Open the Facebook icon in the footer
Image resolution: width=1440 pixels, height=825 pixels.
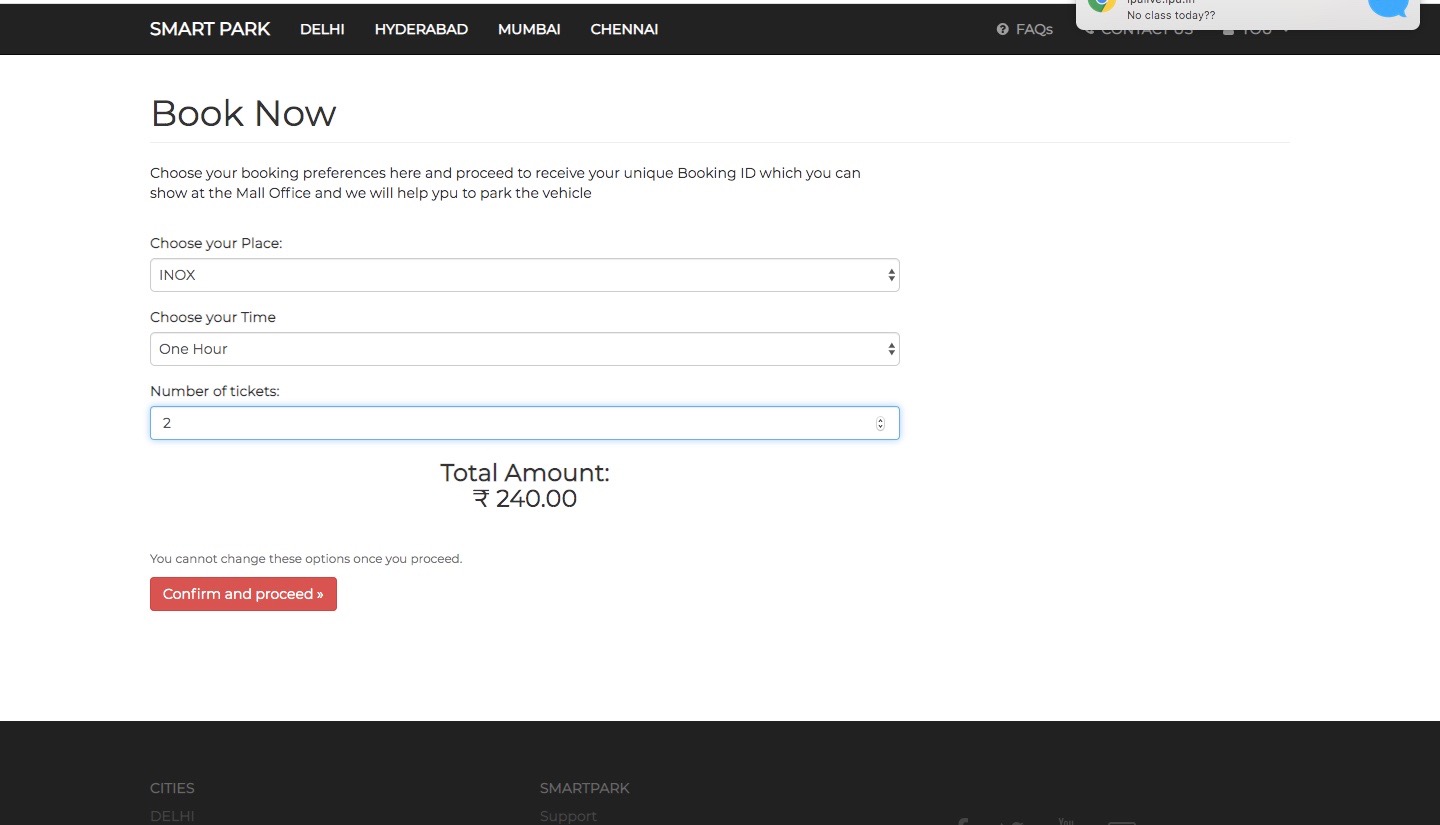coord(962,822)
